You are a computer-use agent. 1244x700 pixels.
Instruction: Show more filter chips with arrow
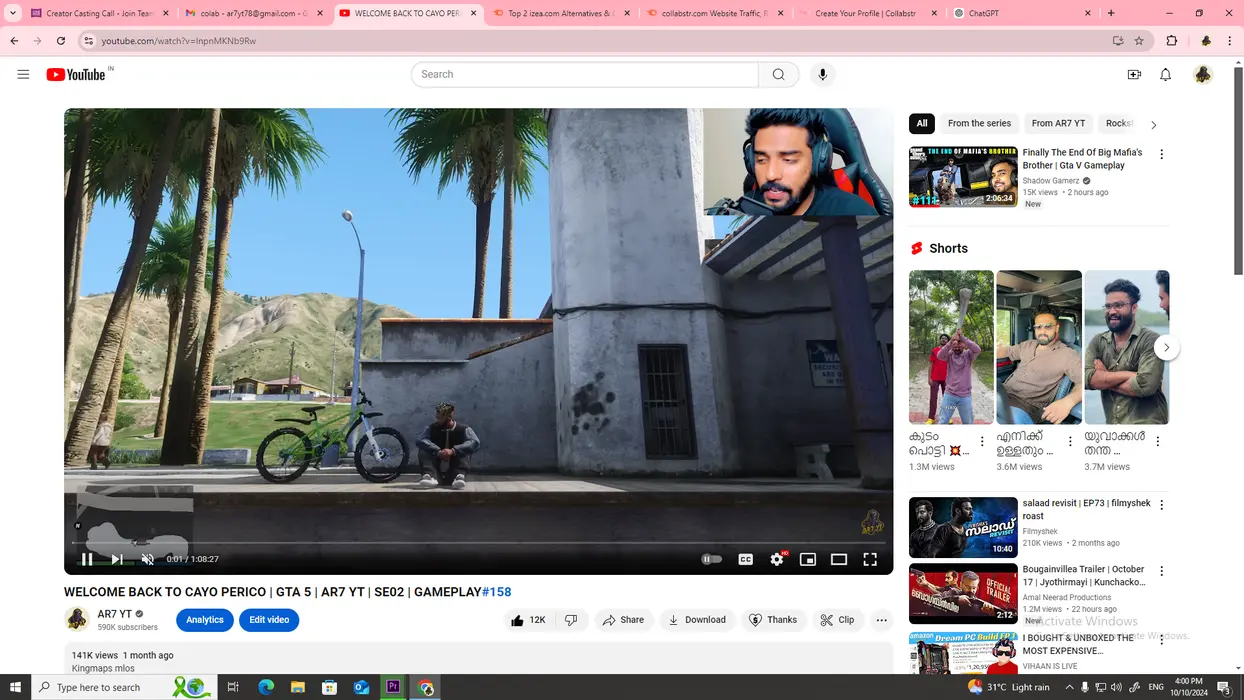tap(1153, 125)
